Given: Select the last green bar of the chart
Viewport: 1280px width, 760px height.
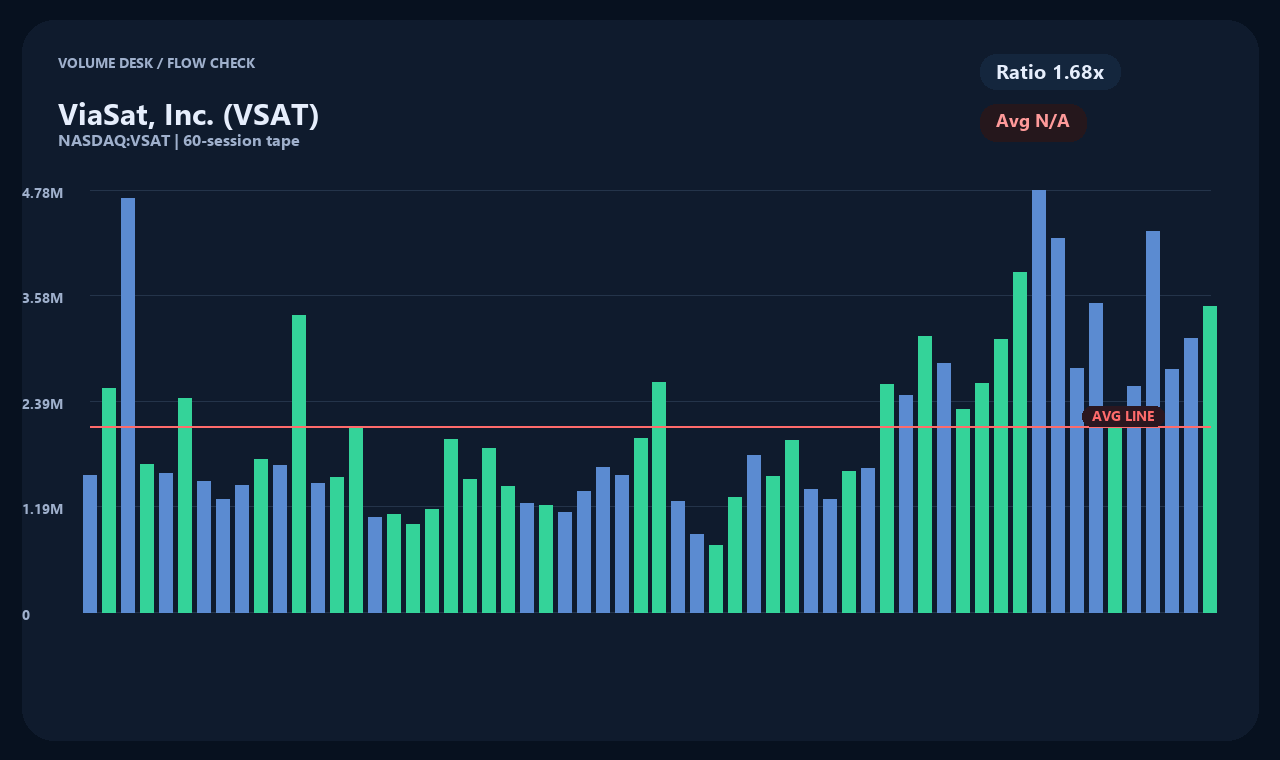Looking at the screenshot, I should (1210, 459).
